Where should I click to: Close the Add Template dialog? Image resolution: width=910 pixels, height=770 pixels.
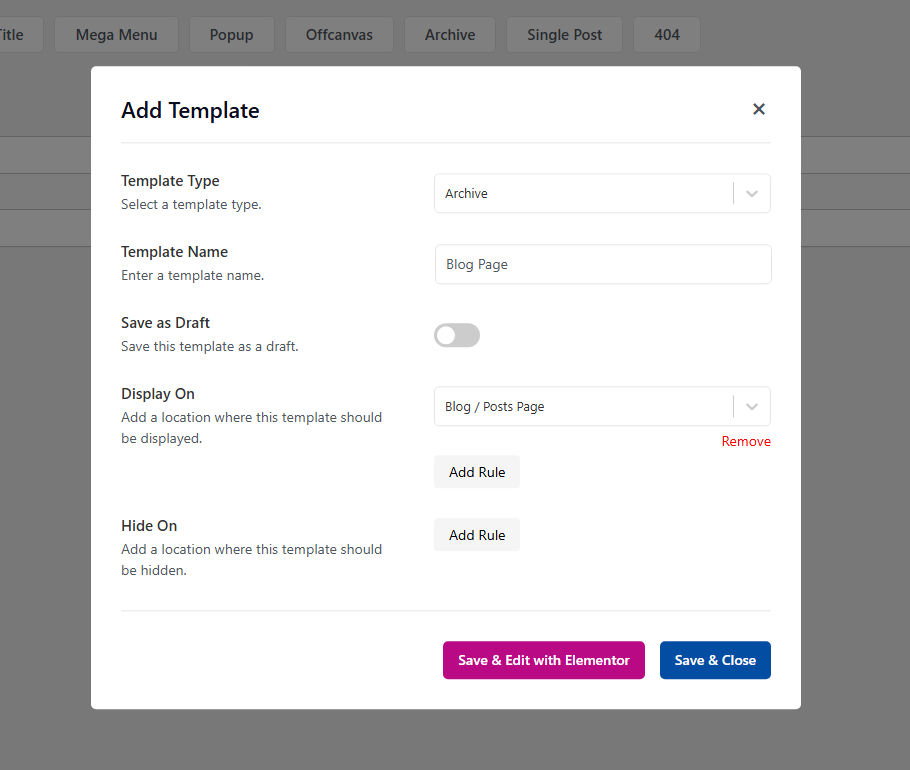point(759,109)
